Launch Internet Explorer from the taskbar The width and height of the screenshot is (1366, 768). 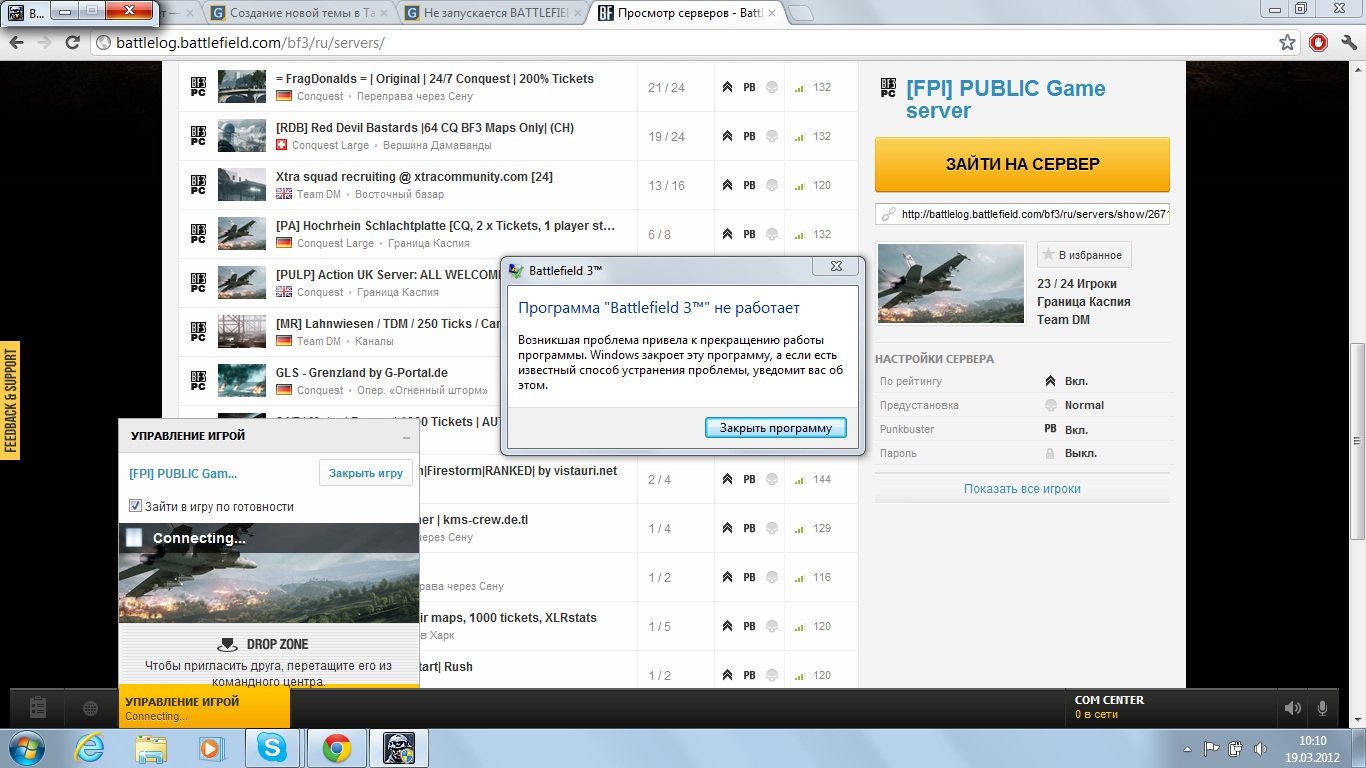click(90, 748)
